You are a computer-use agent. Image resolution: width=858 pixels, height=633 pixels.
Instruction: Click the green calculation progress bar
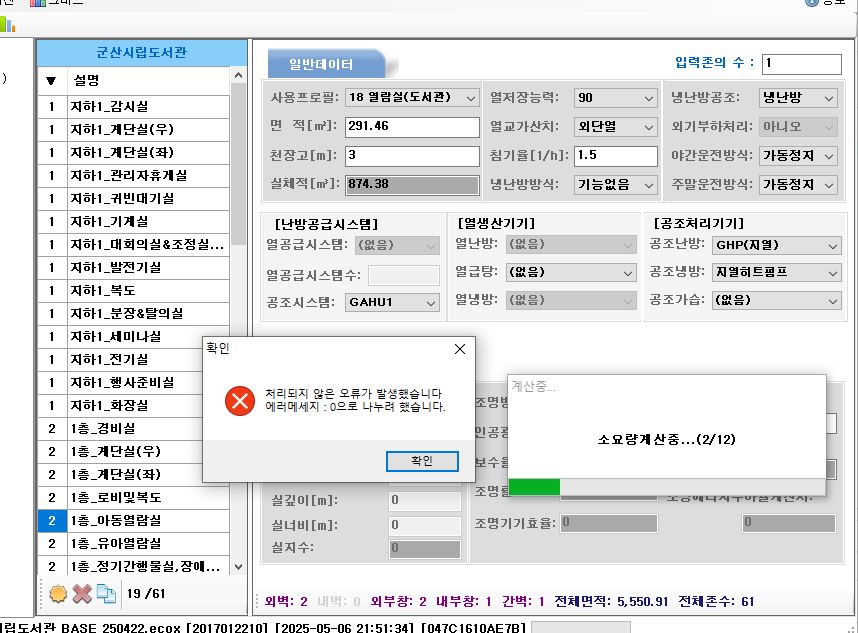[535, 487]
